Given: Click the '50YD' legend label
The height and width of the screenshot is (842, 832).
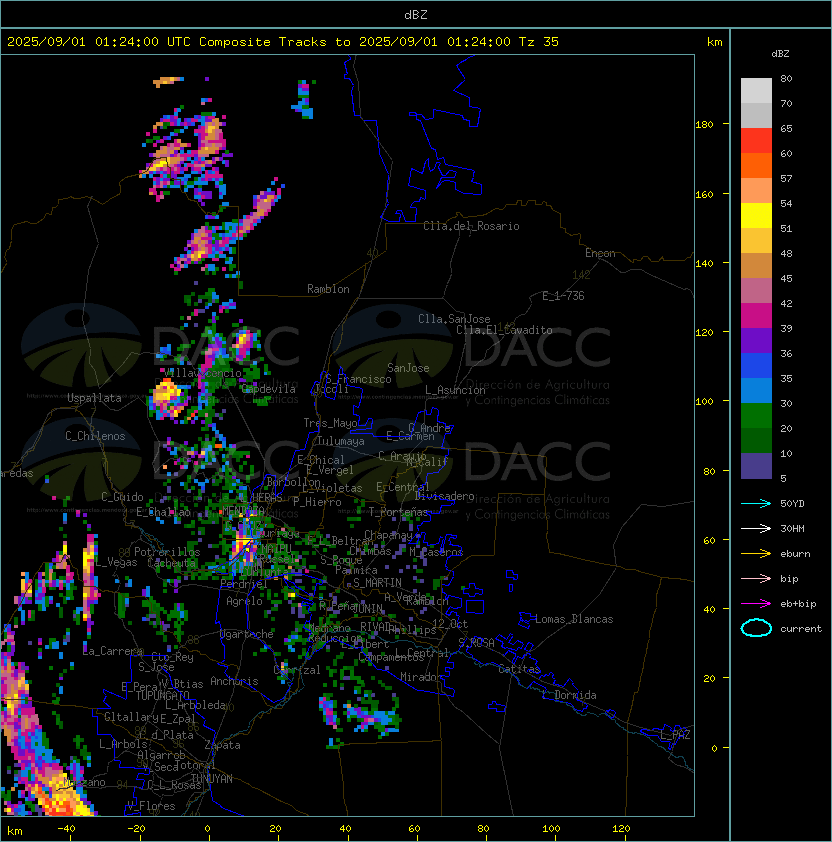Looking at the screenshot, I should tap(792, 503).
